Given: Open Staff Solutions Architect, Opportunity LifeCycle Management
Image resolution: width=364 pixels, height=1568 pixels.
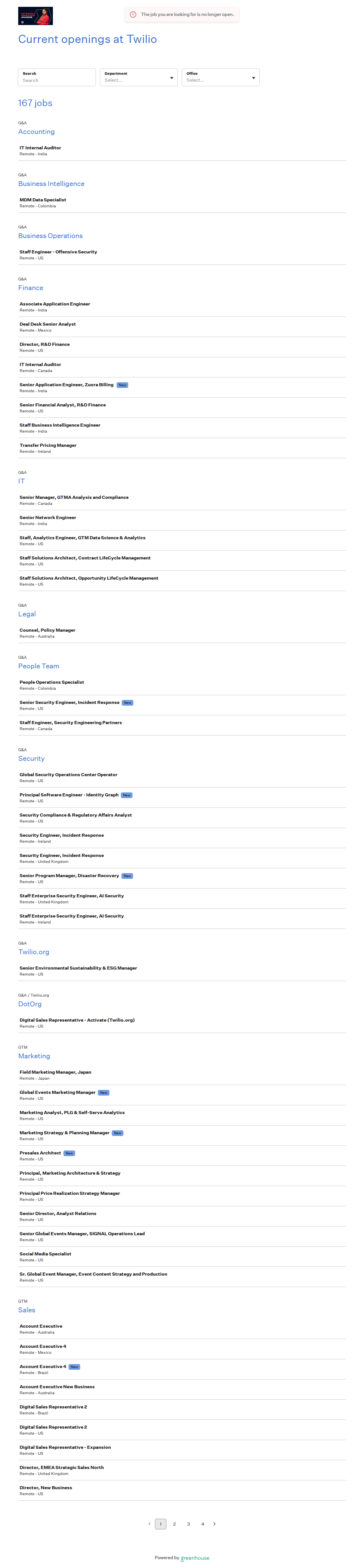Looking at the screenshot, I should pyautogui.click(x=182, y=581).
